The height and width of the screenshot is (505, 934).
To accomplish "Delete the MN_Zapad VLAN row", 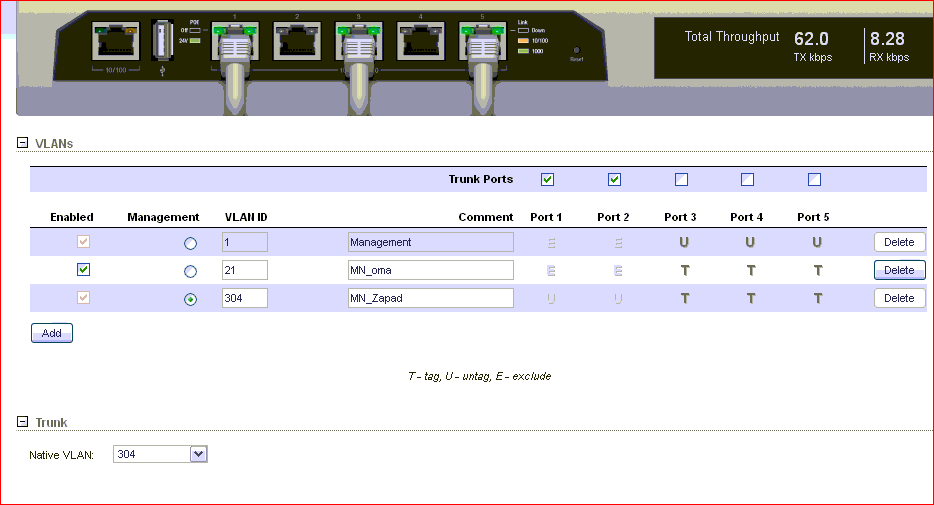I will [x=899, y=298].
